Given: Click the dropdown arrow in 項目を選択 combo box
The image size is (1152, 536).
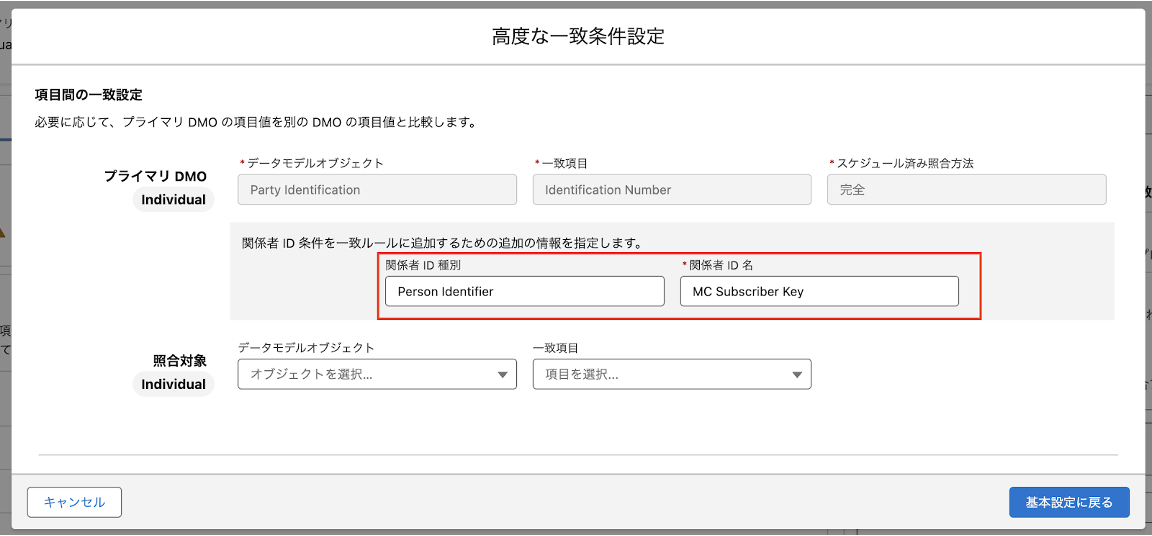Looking at the screenshot, I should (x=797, y=375).
